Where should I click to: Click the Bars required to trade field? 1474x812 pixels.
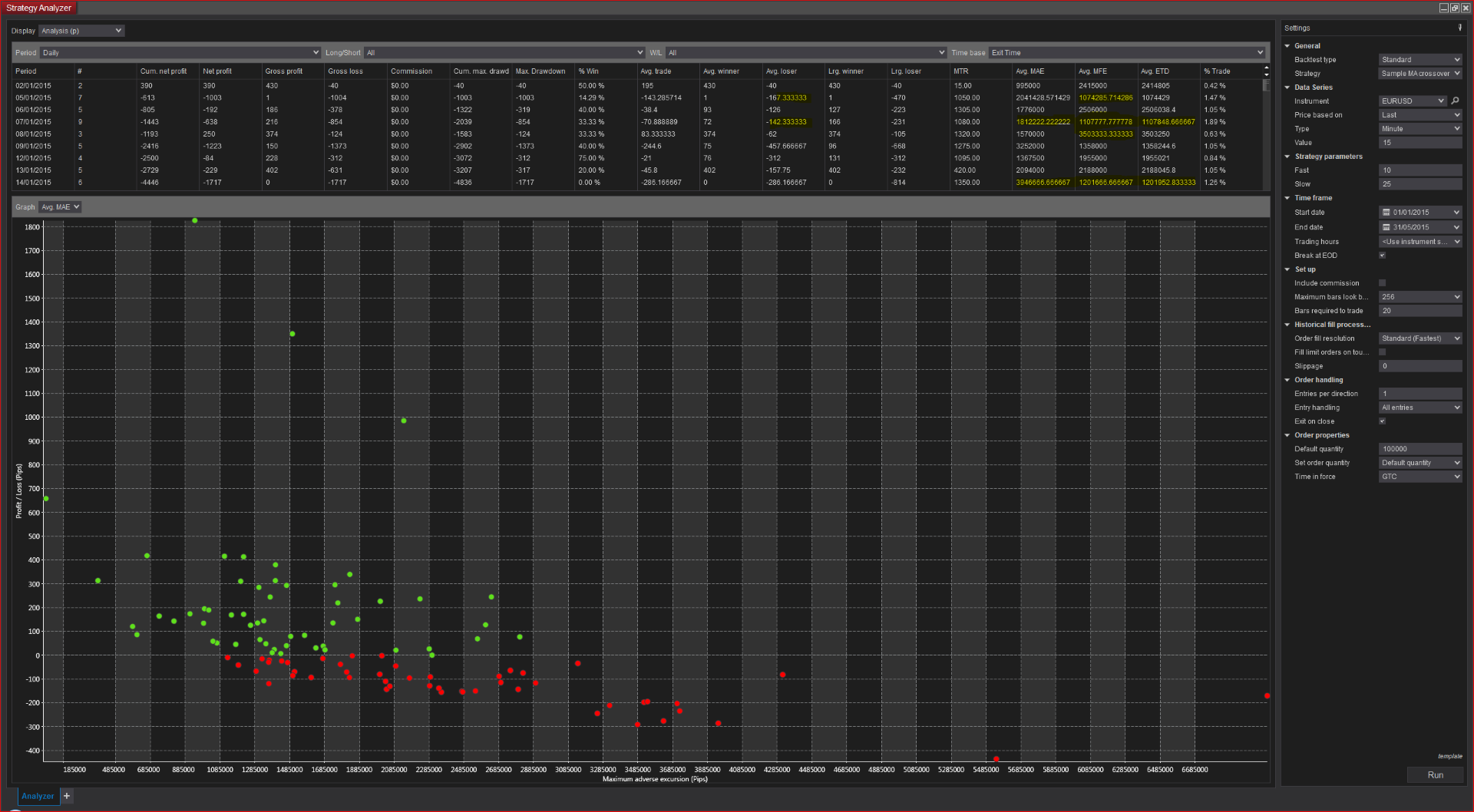pos(1420,311)
